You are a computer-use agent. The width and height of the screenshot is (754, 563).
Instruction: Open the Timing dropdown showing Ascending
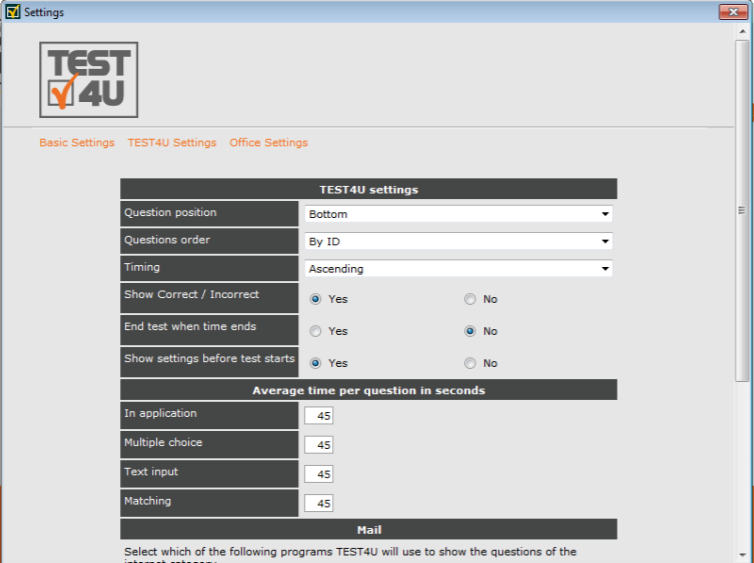[x=458, y=269]
